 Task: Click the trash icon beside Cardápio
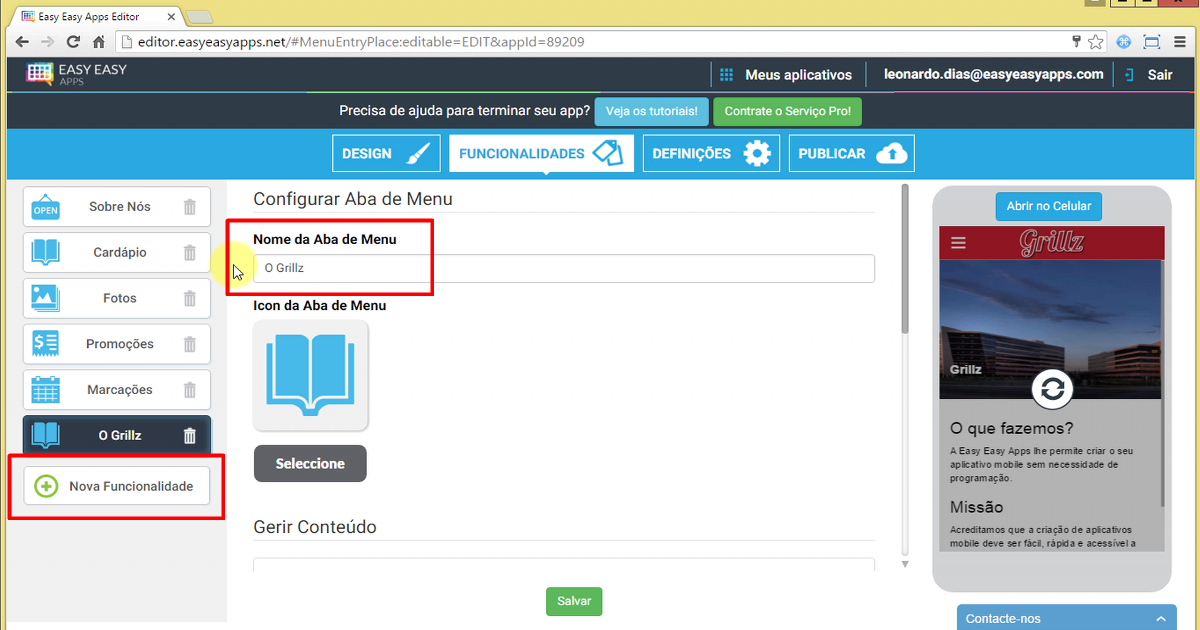pyautogui.click(x=190, y=253)
